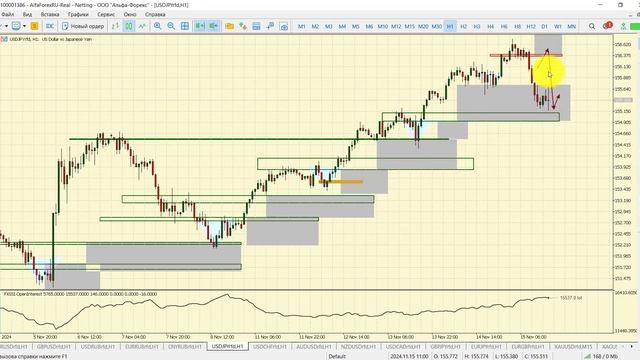Open the Вставка menu
Viewport: 640px width, 360px height.
coord(50,14)
